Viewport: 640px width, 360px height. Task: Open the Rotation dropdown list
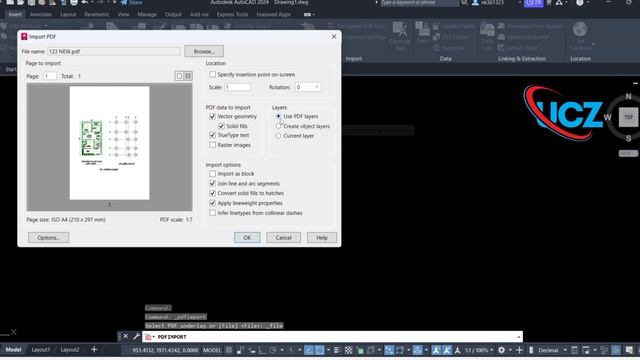coord(317,87)
